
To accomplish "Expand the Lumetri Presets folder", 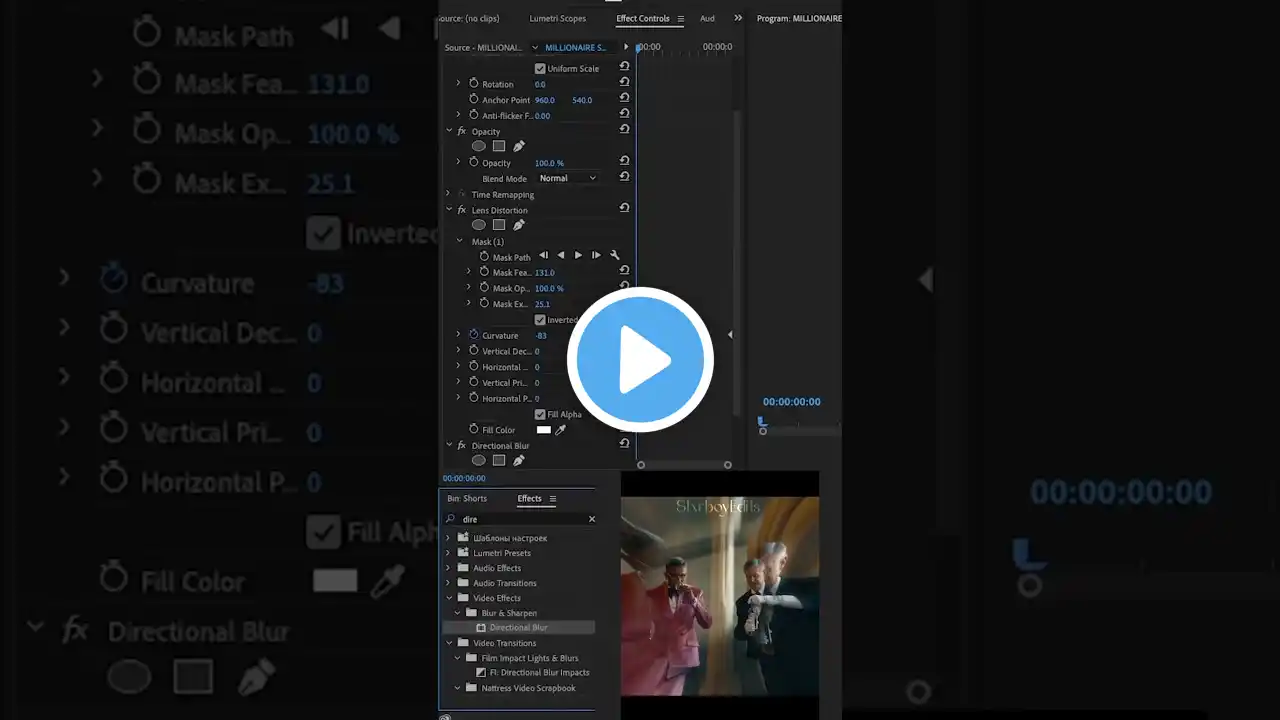I will [449, 553].
